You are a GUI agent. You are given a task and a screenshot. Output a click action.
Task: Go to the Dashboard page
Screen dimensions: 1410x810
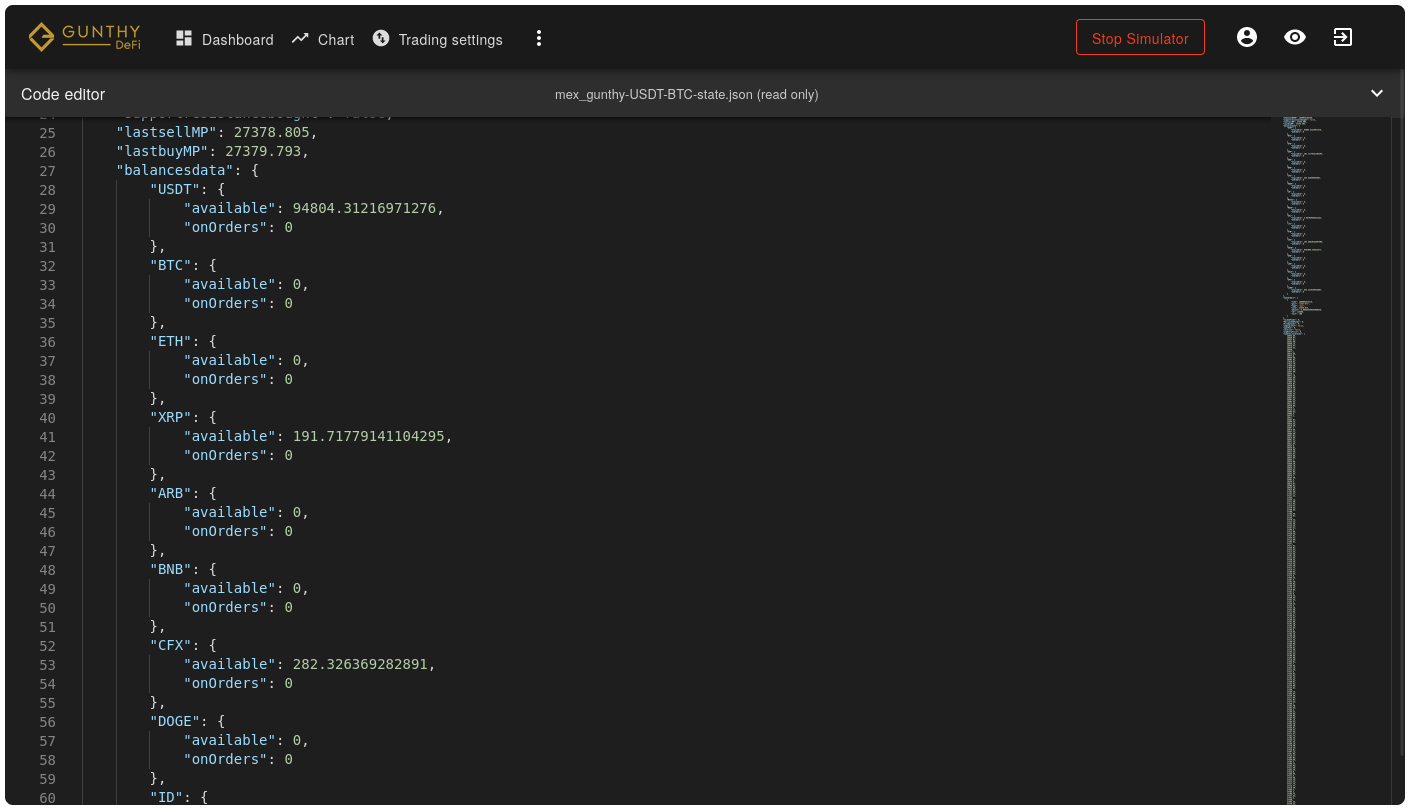point(224,39)
